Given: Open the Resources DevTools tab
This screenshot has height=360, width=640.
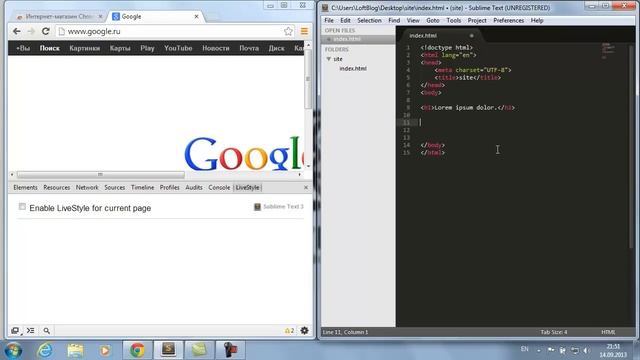Looking at the screenshot, I should click(57, 187).
